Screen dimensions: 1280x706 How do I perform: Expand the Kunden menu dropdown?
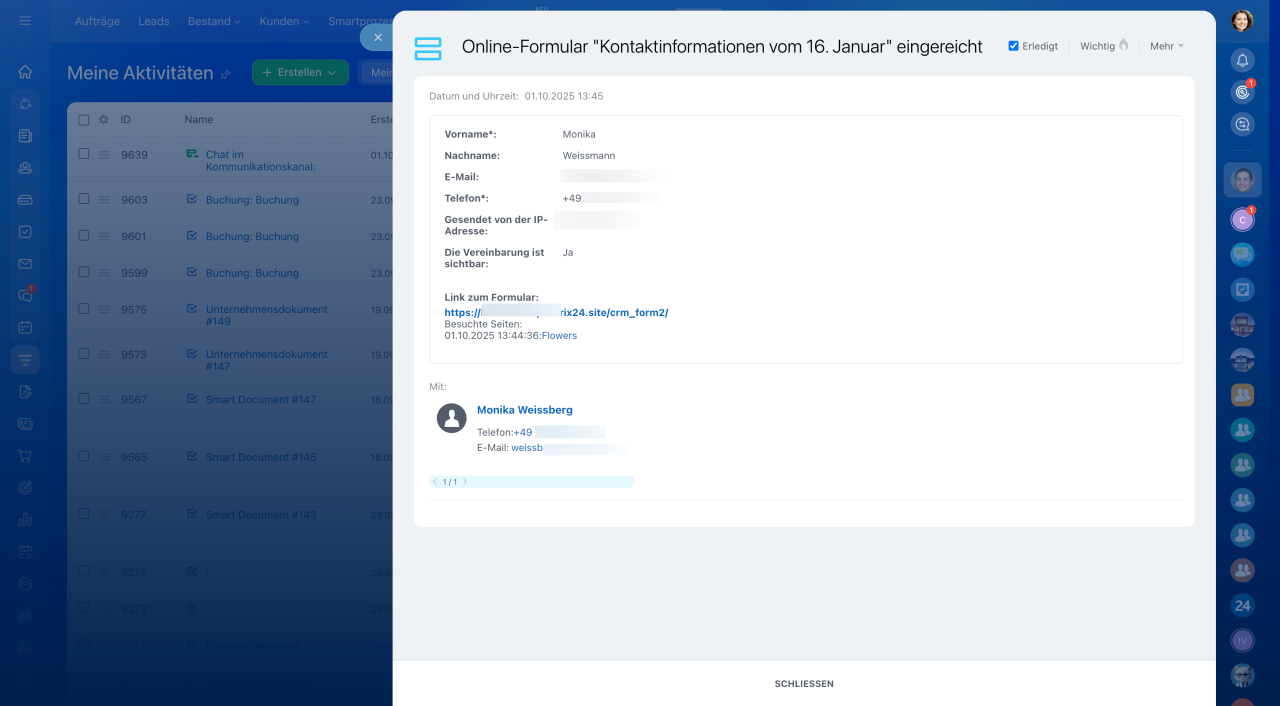(284, 21)
